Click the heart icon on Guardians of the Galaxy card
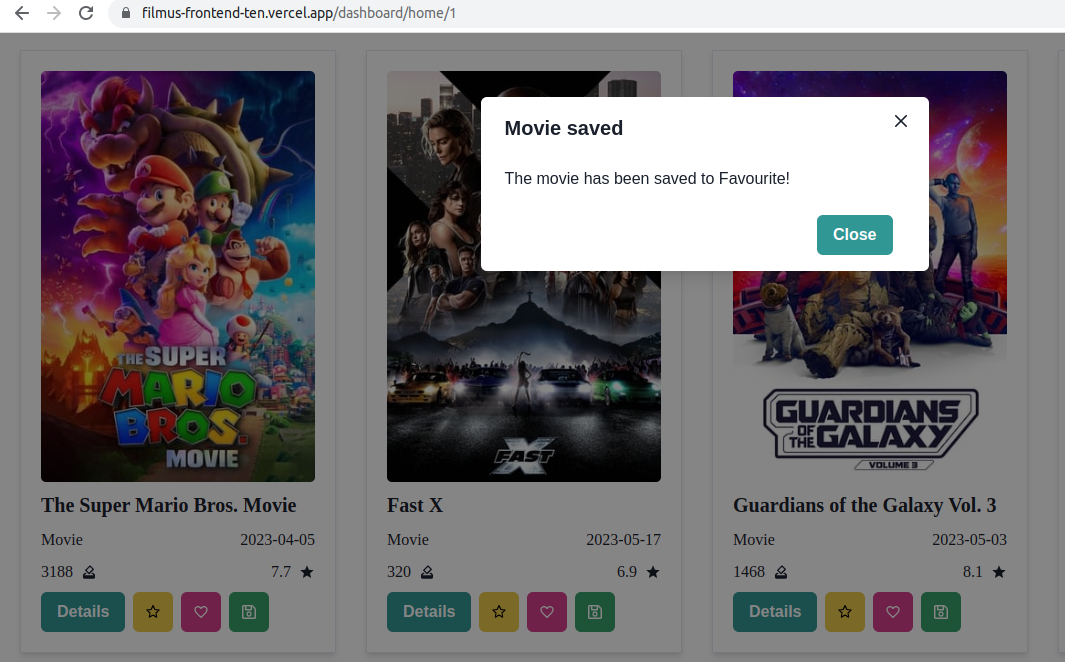The width and height of the screenshot is (1065, 662). [893, 612]
